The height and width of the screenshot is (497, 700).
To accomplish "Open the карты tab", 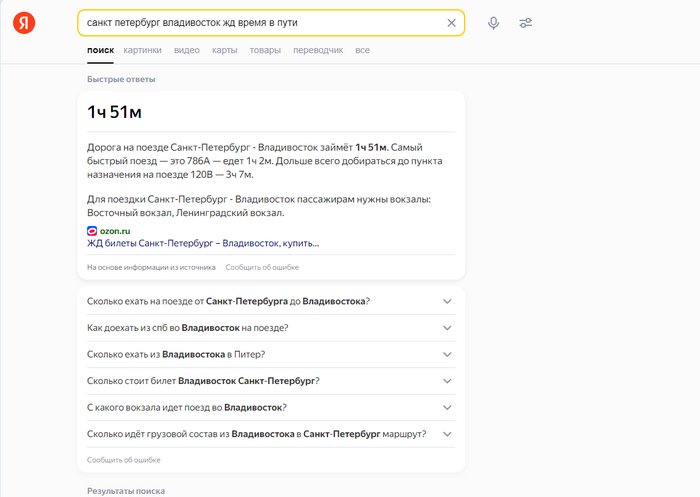I will (x=225, y=50).
